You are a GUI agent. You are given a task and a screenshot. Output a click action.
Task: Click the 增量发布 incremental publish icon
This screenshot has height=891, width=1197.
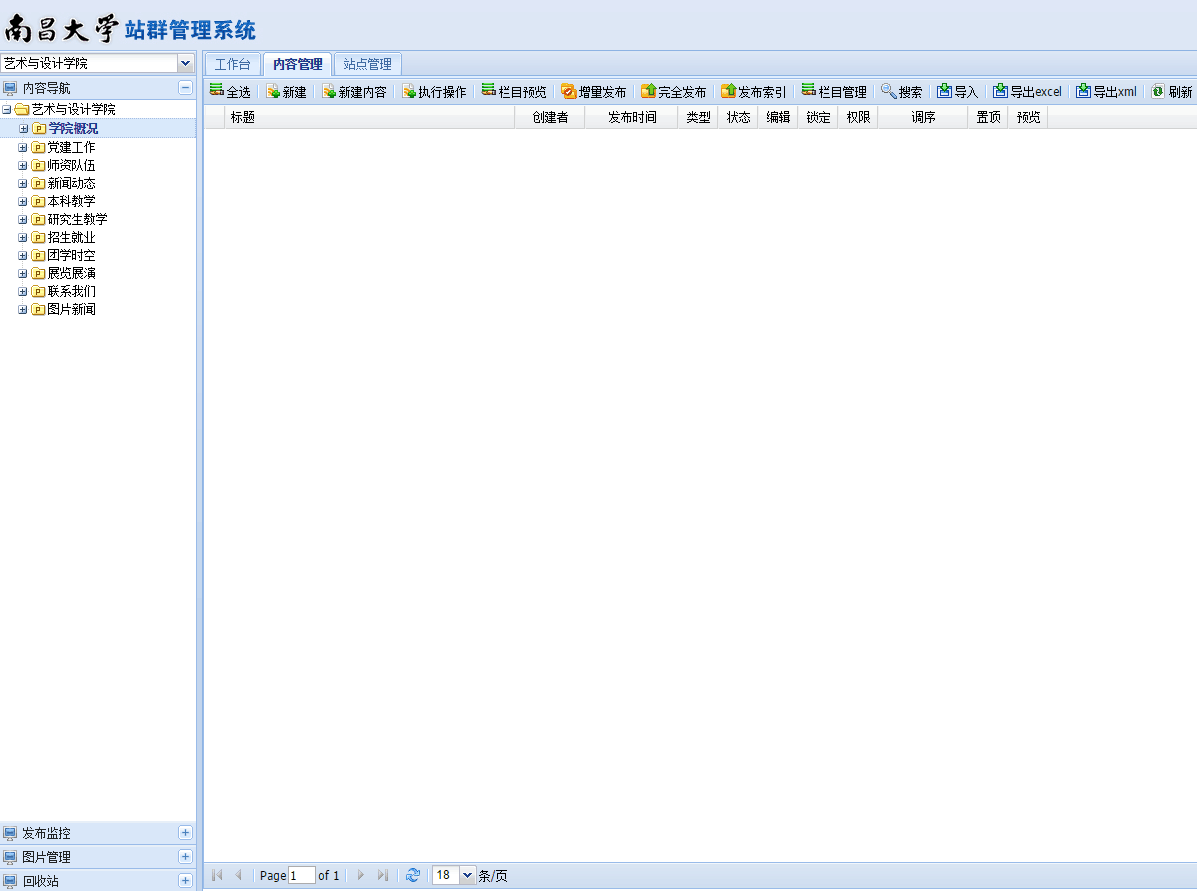(569, 91)
